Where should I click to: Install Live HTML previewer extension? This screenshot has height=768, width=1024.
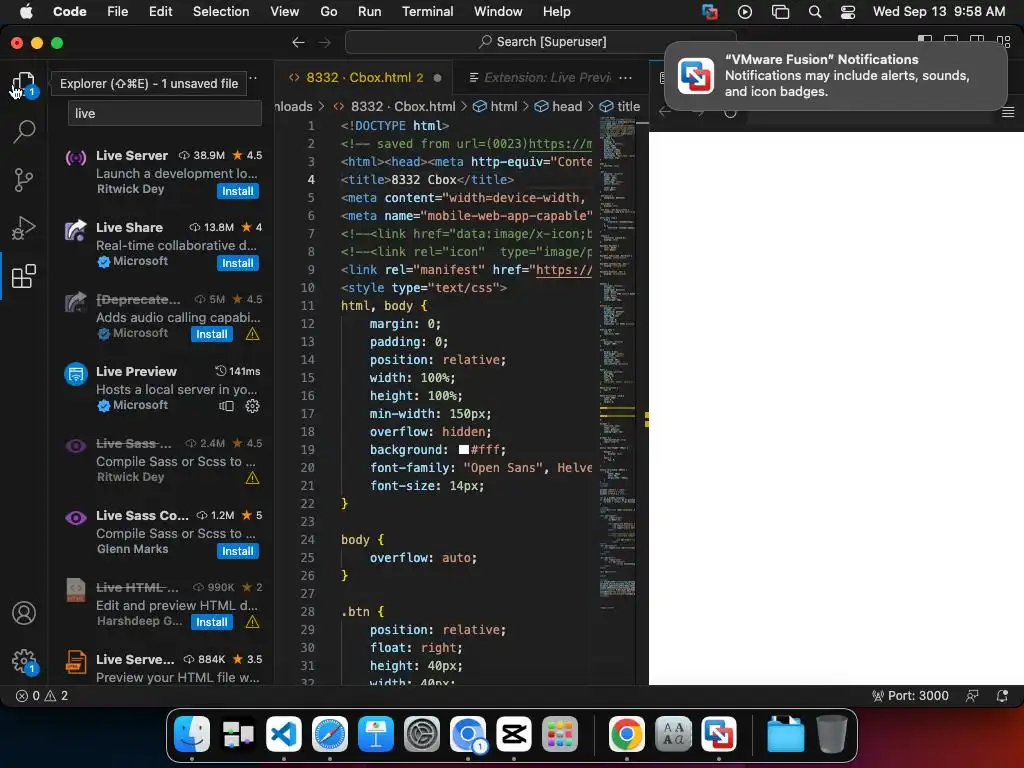tap(212, 622)
